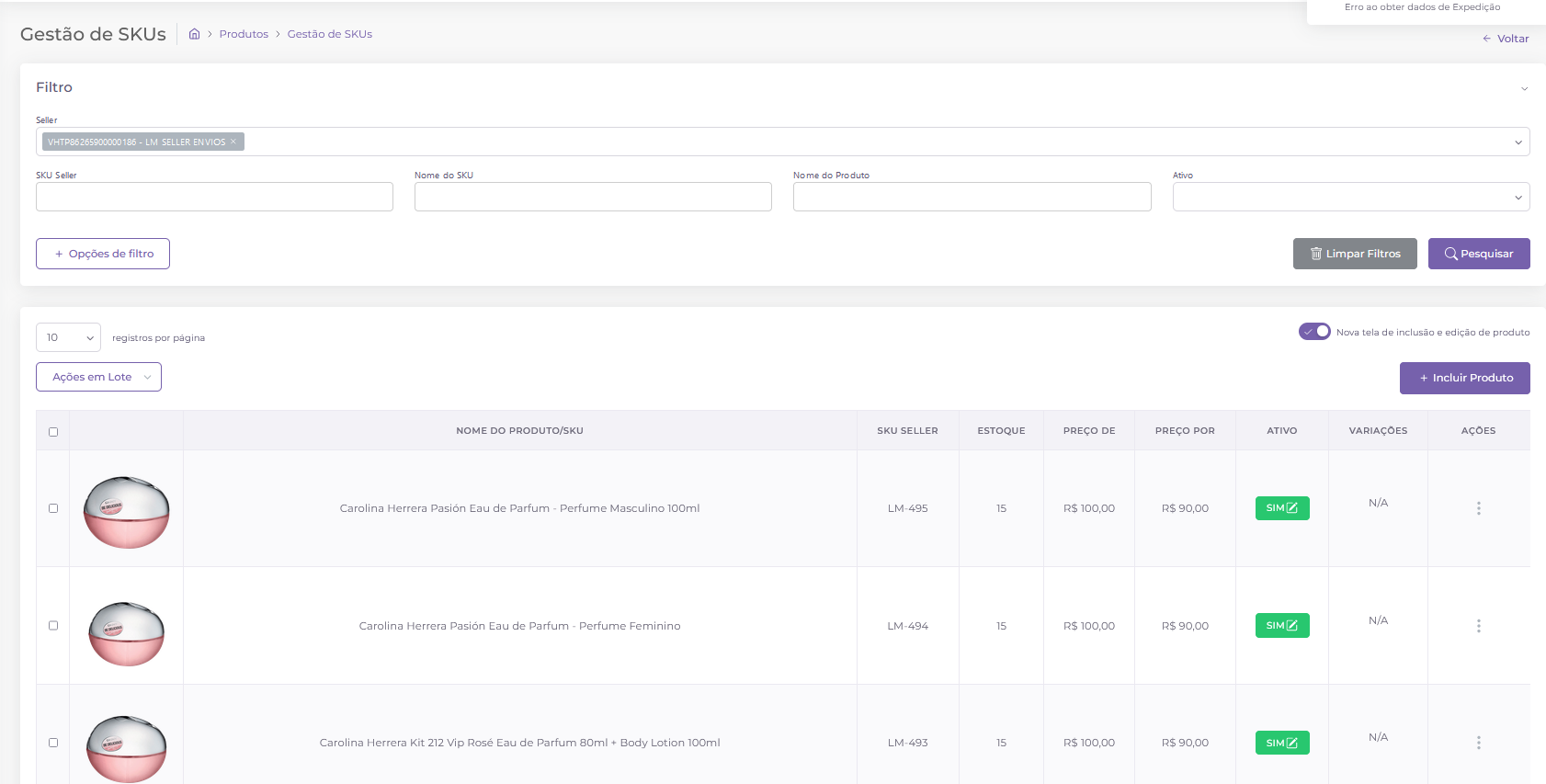Check the checkbox for LM-495 product row
Screen dimensions: 1546x784
coord(53,508)
